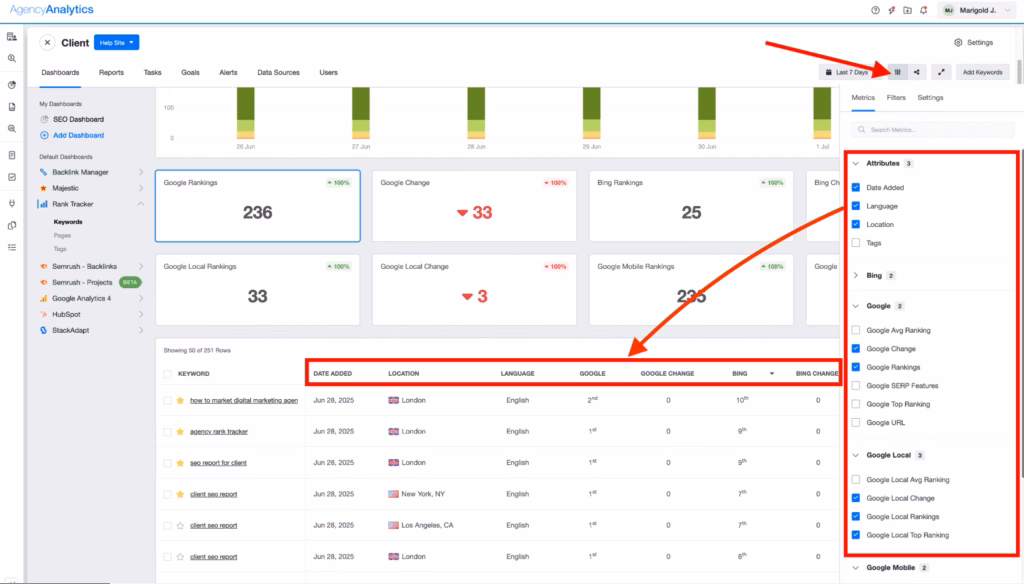Click the magnifying glass search icon in sidebar
This screenshot has width=1024, height=584.
pos(12,58)
